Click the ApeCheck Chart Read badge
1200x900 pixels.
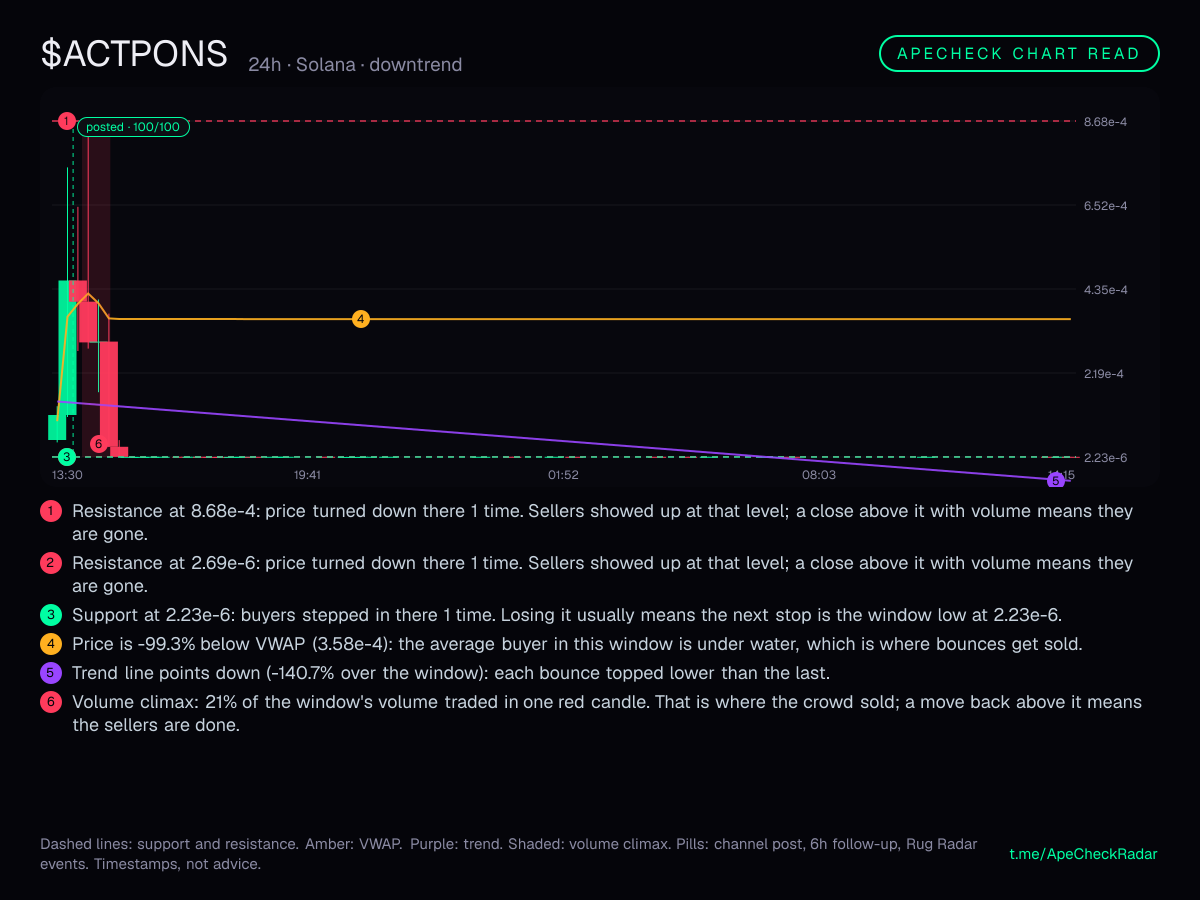tap(1019, 54)
